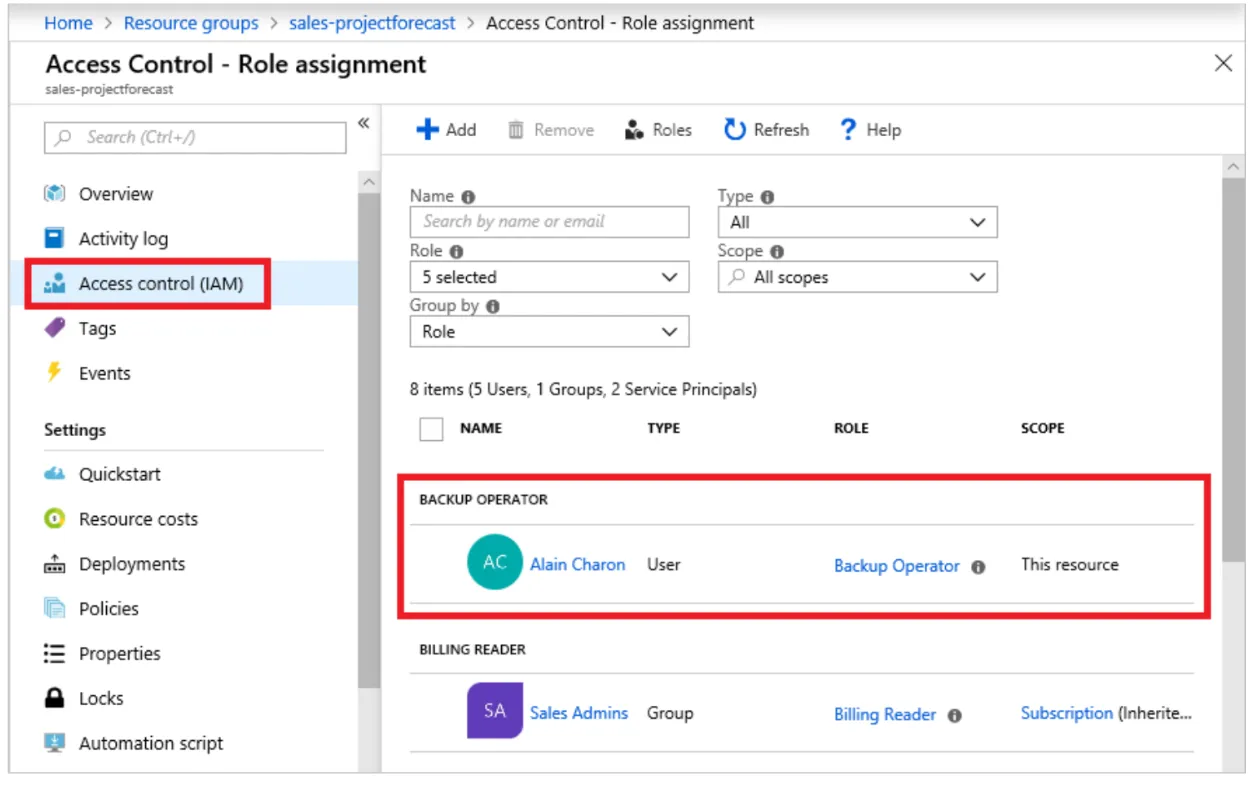1260x789 pixels.
Task: Tick the select-all checkbox beside NAME
Action: pos(431,429)
